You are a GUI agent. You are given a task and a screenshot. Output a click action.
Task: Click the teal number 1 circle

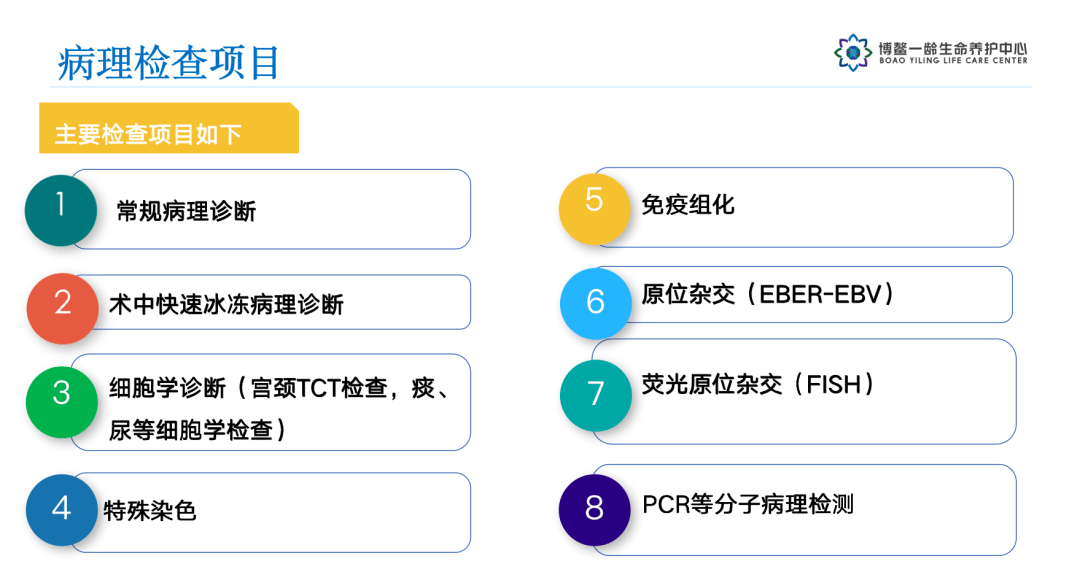pyautogui.click(x=60, y=209)
